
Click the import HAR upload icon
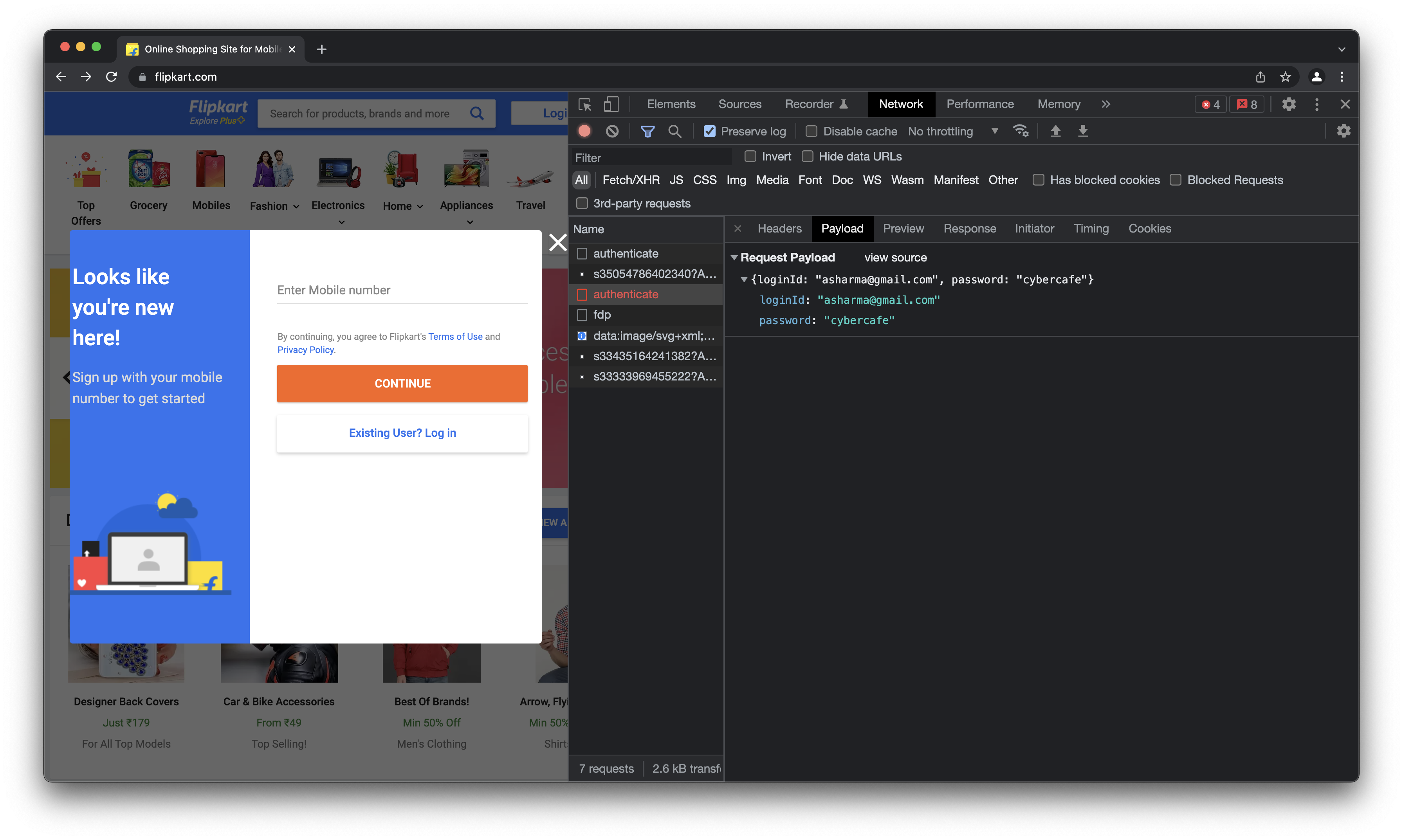coord(1055,131)
